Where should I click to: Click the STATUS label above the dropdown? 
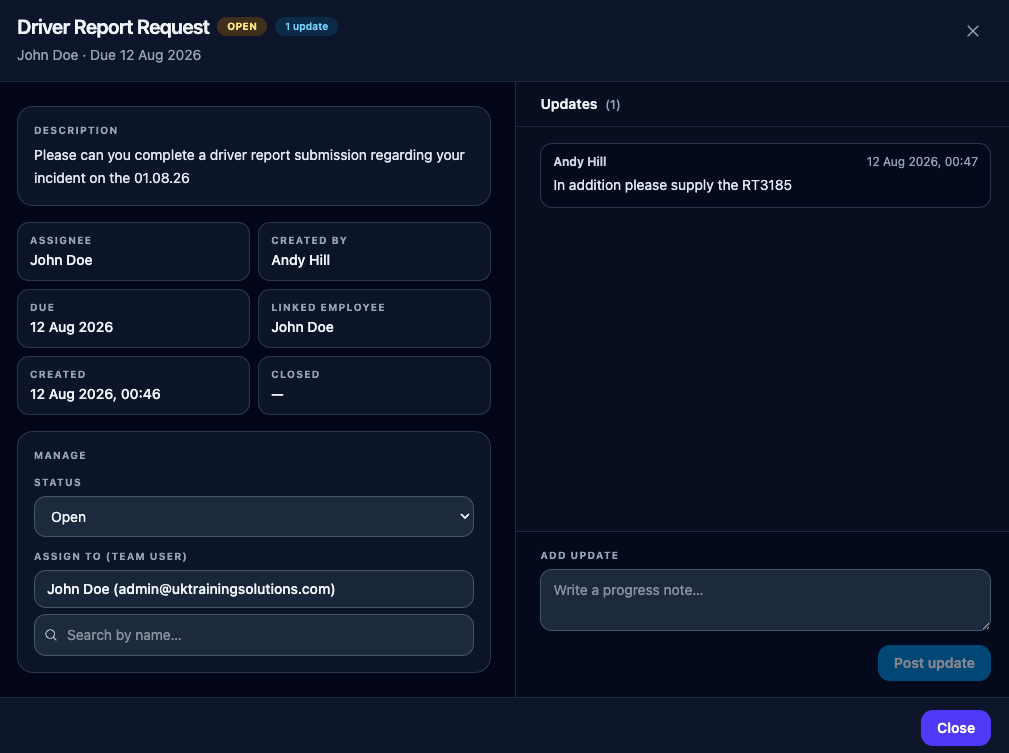[x=57, y=483]
